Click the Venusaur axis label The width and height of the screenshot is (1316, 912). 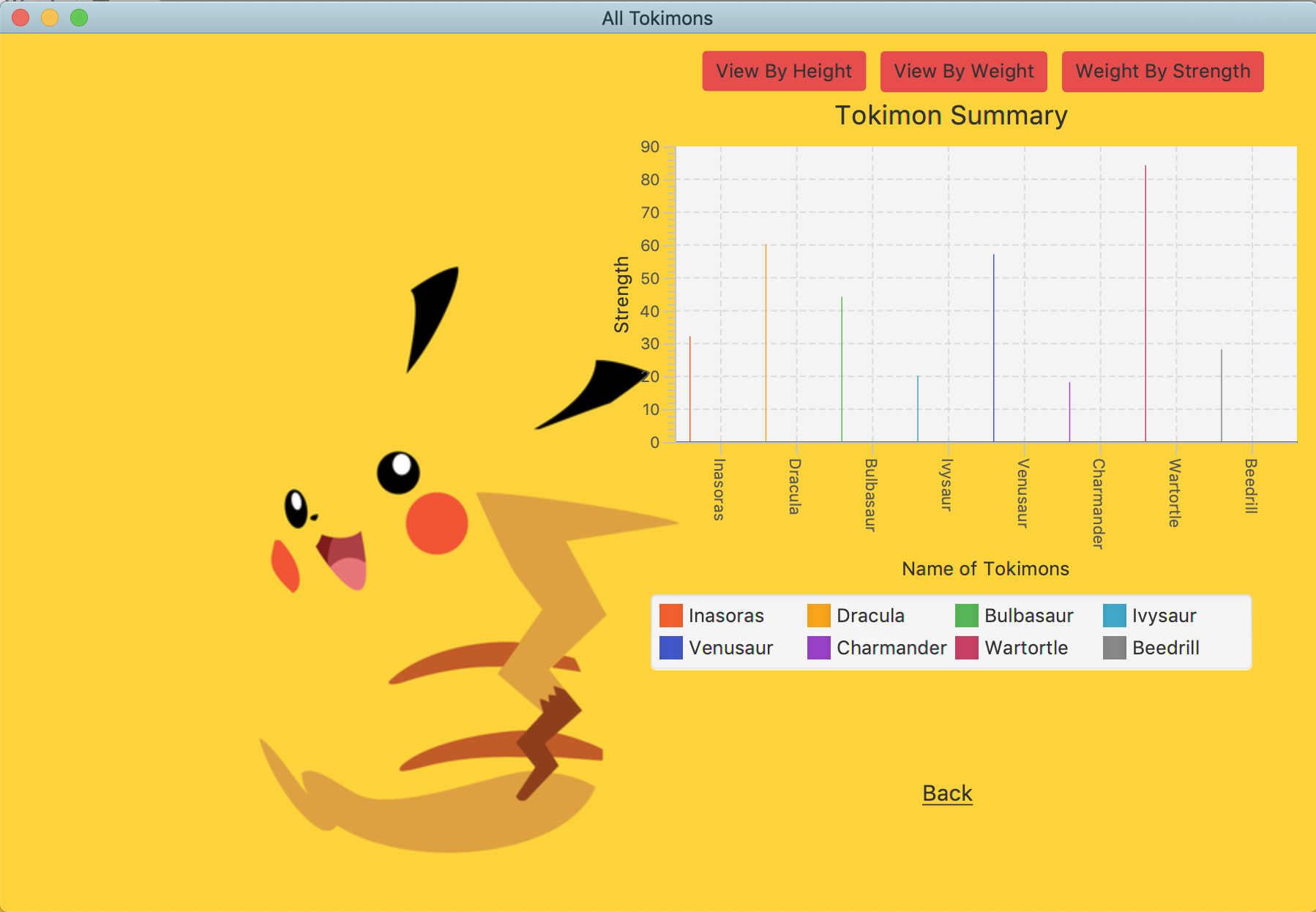(x=1019, y=494)
